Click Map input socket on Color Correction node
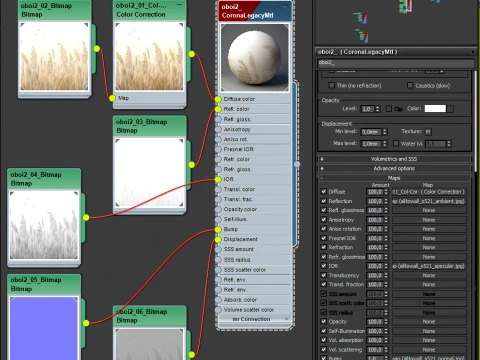480x360 pixels. 112,98
